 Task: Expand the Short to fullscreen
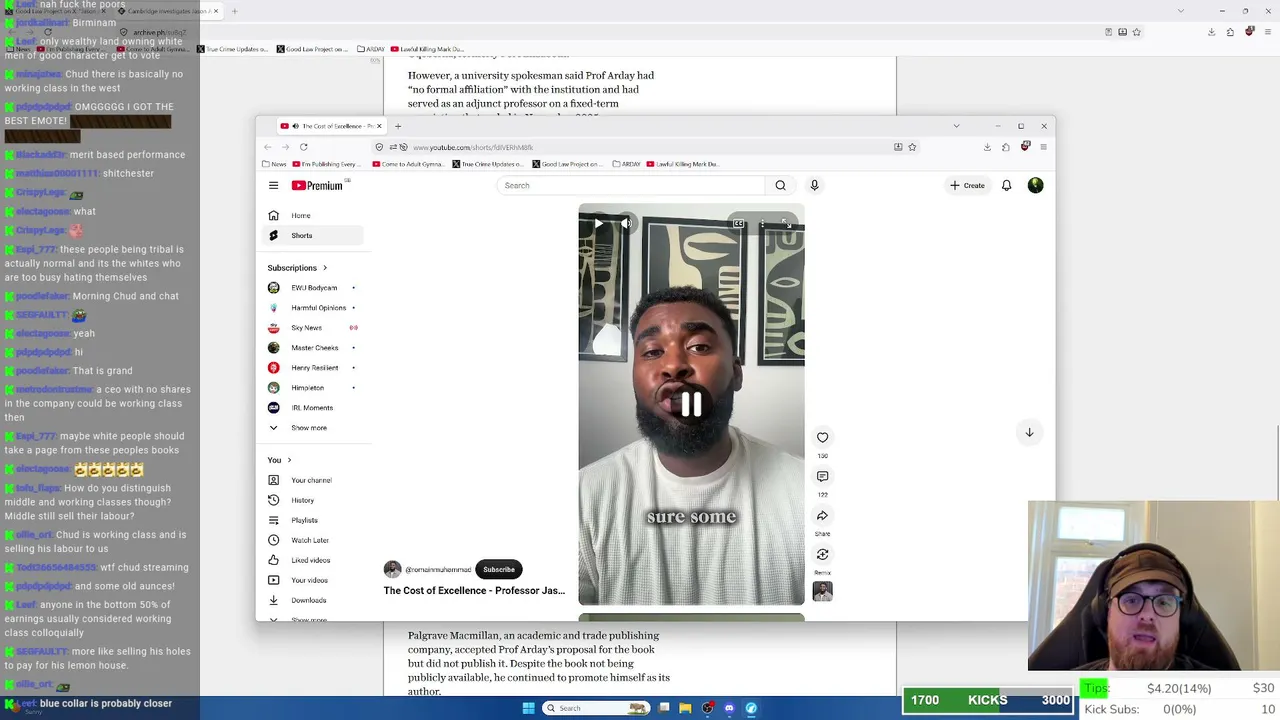pyautogui.click(x=787, y=223)
